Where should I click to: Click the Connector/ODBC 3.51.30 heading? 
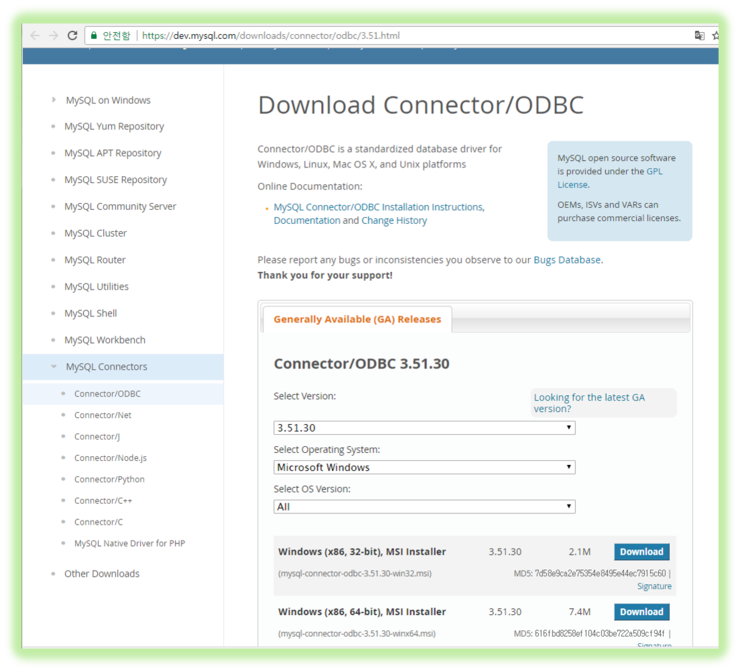point(362,363)
